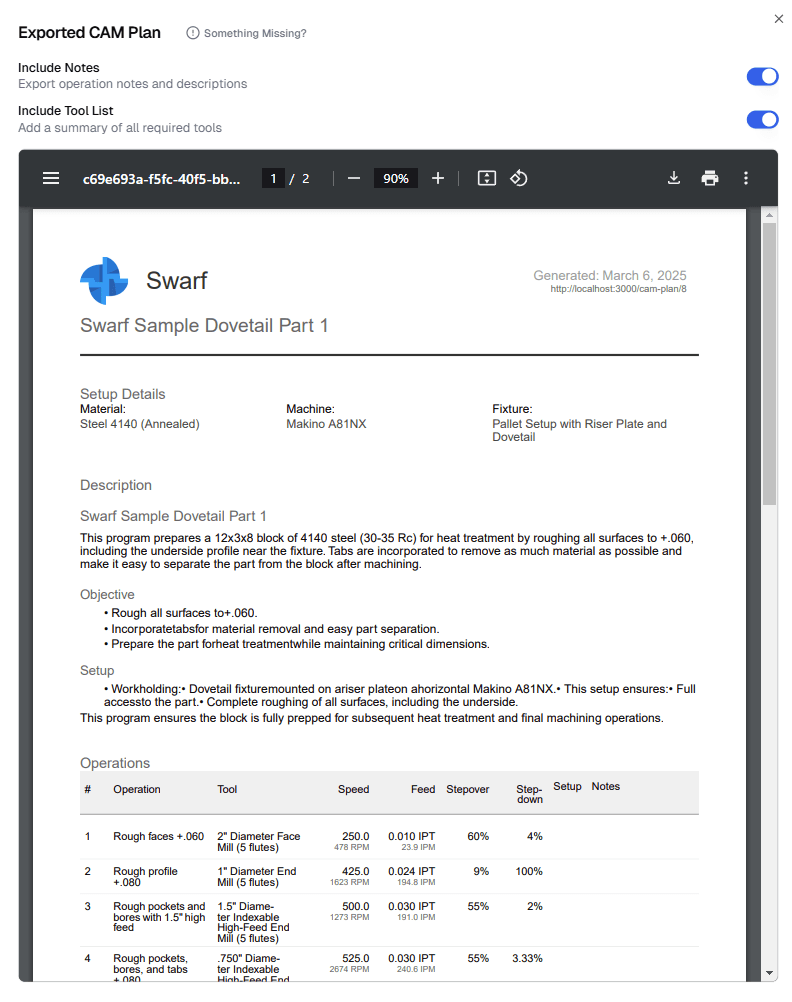Image resolution: width=792 pixels, height=1002 pixels.
Task: Click the PDF vertical scrollbar thumb
Action: point(769,364)
